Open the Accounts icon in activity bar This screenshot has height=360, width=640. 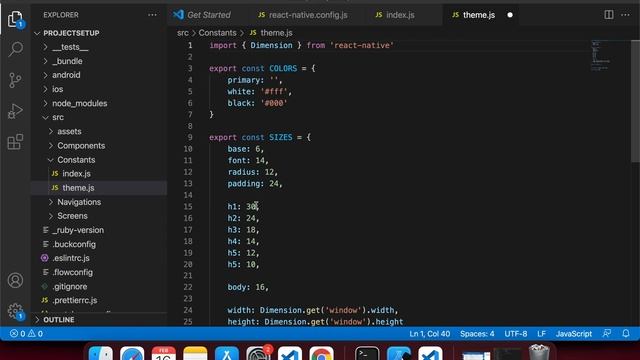click(x=15, y=280)
